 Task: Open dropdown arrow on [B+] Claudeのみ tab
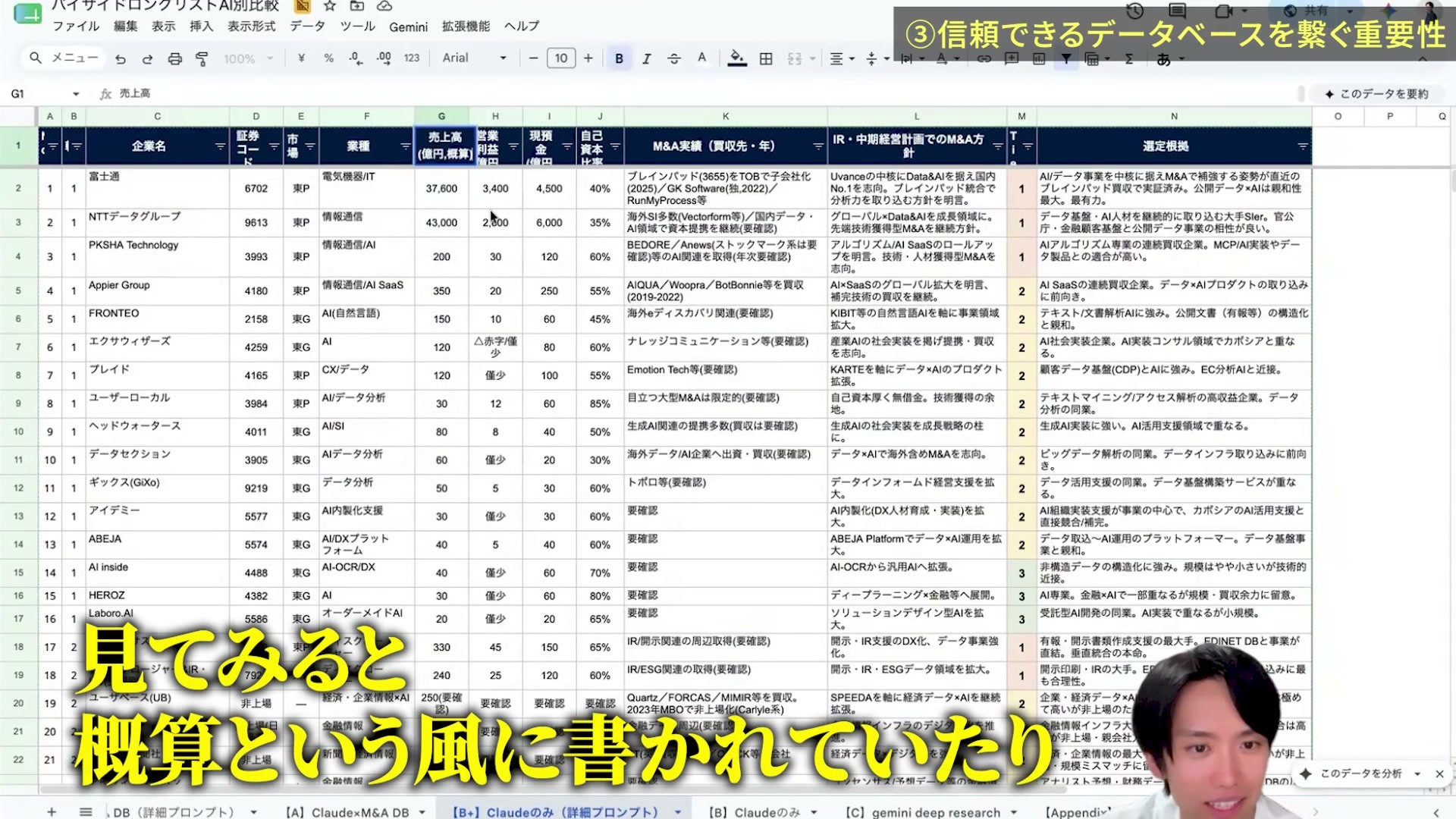tap(677, 812)
